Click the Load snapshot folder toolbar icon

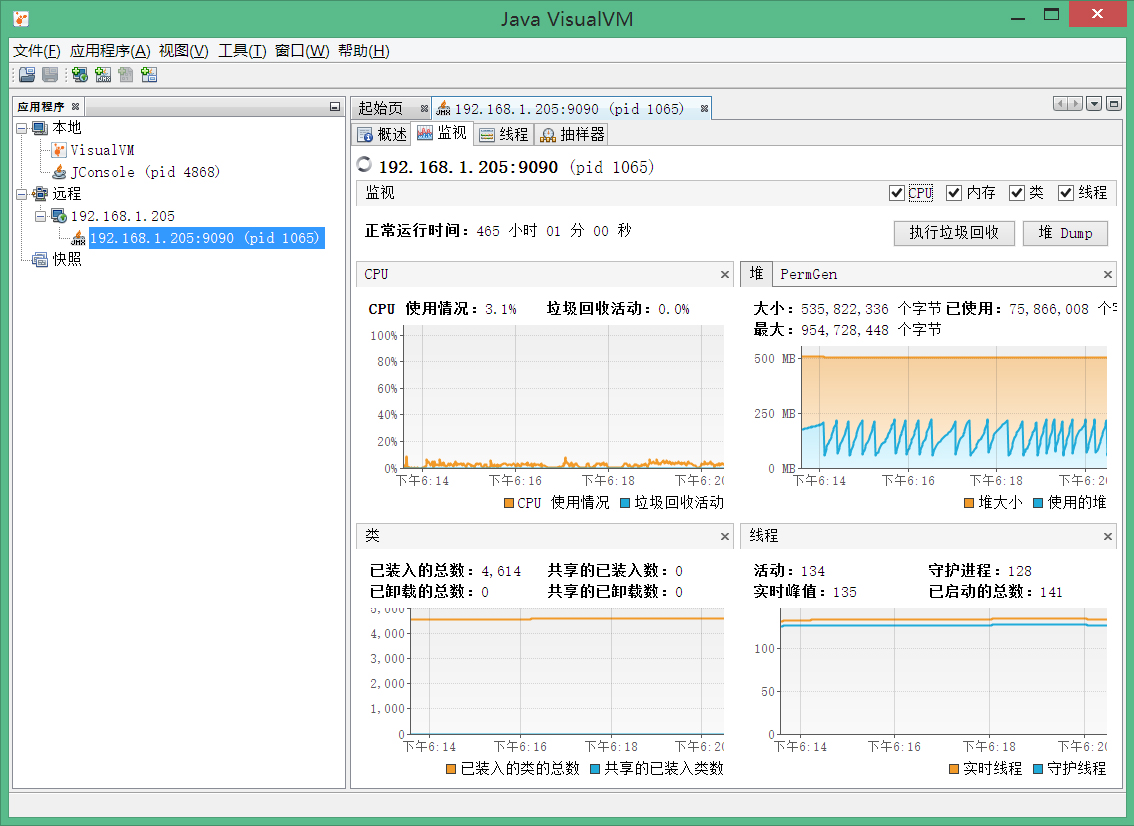27,75
